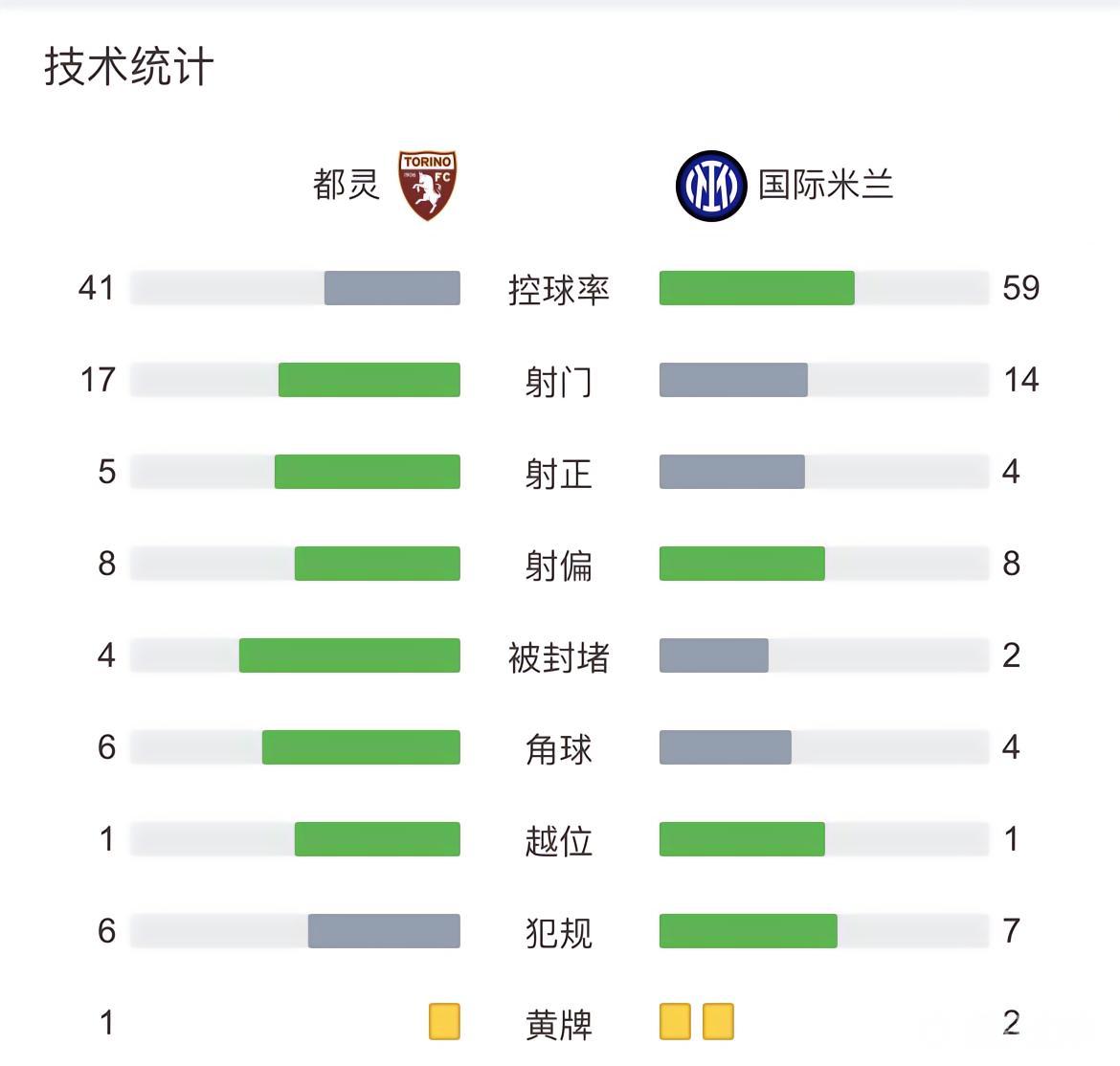This screenshot has width=1120, height=1066.
Task: Open the 国际米兰 team name link
Action: (825, 185)
